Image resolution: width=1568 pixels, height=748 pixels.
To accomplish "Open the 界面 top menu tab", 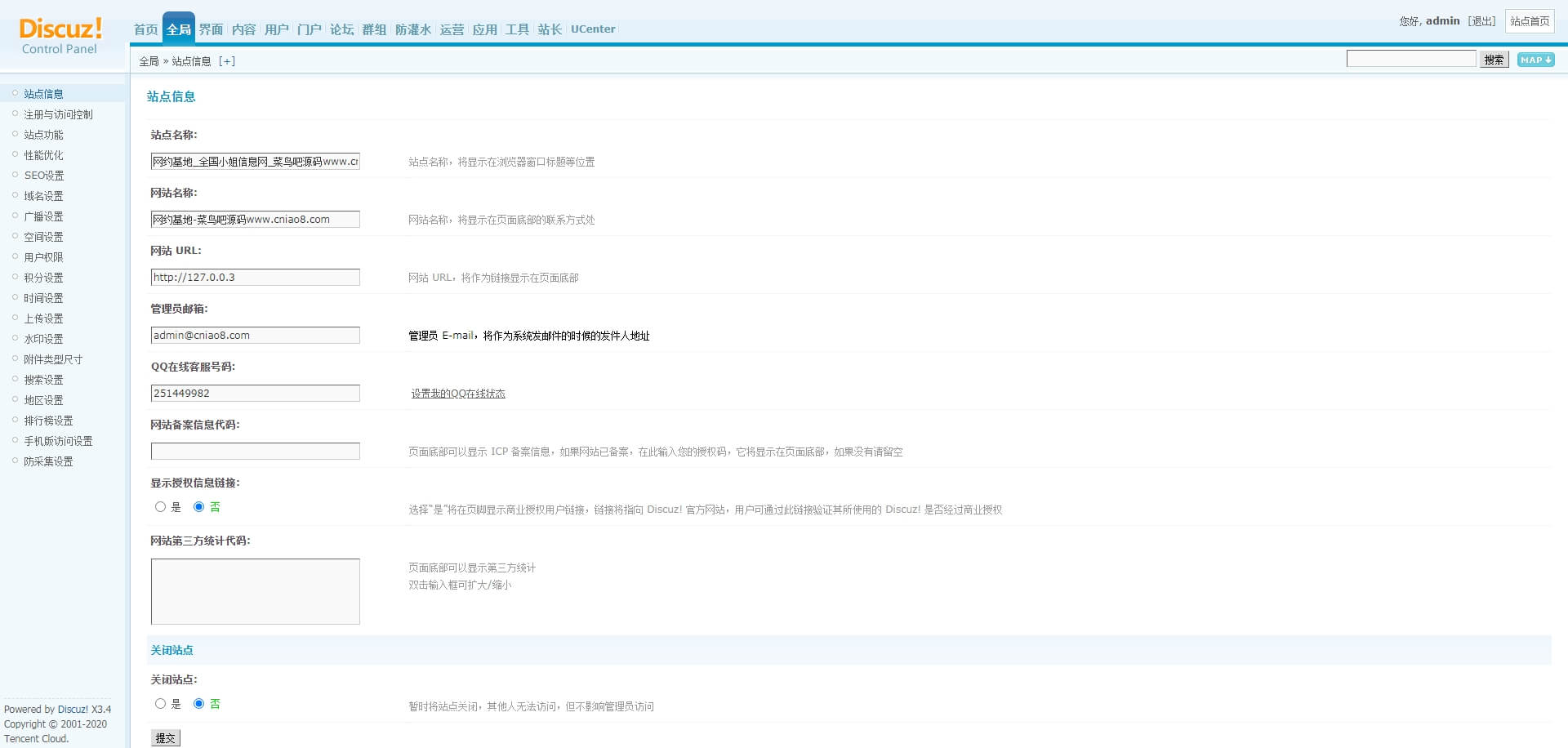I will tap(211, 29).
